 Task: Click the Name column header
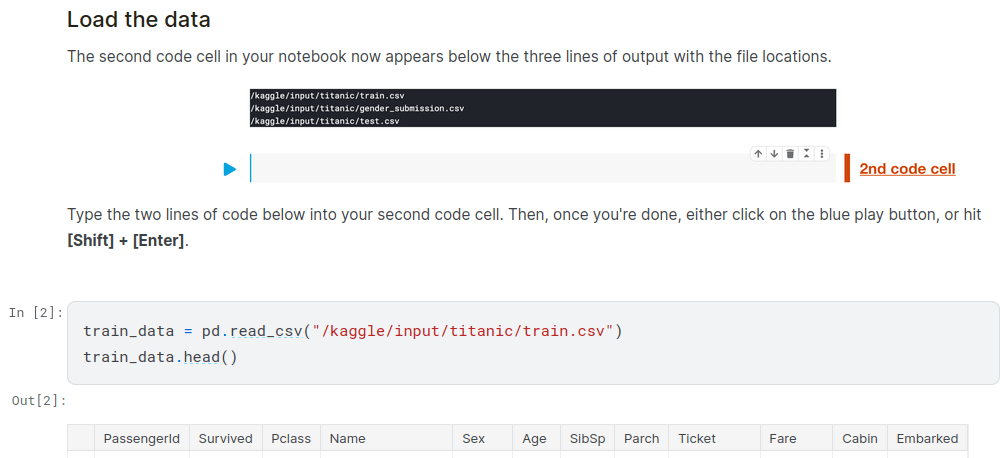(x=348, y=438)
